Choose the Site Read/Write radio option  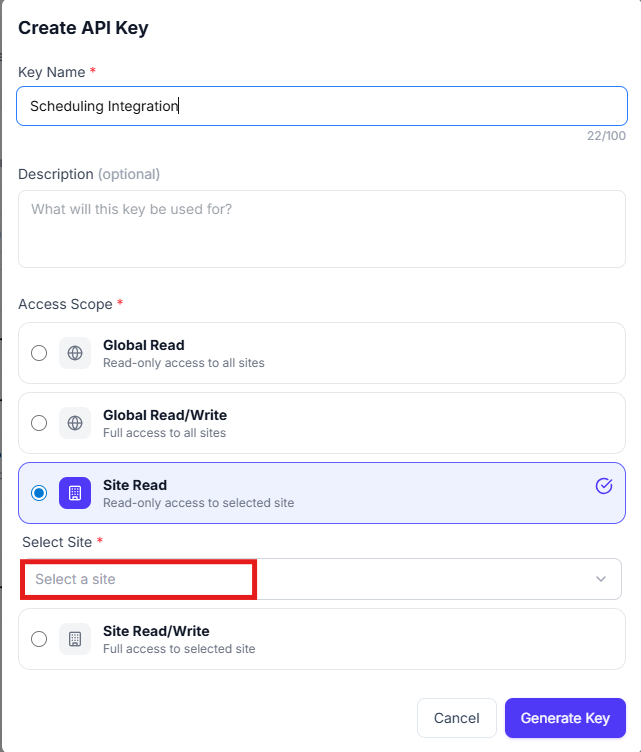(x=39, y=639)
